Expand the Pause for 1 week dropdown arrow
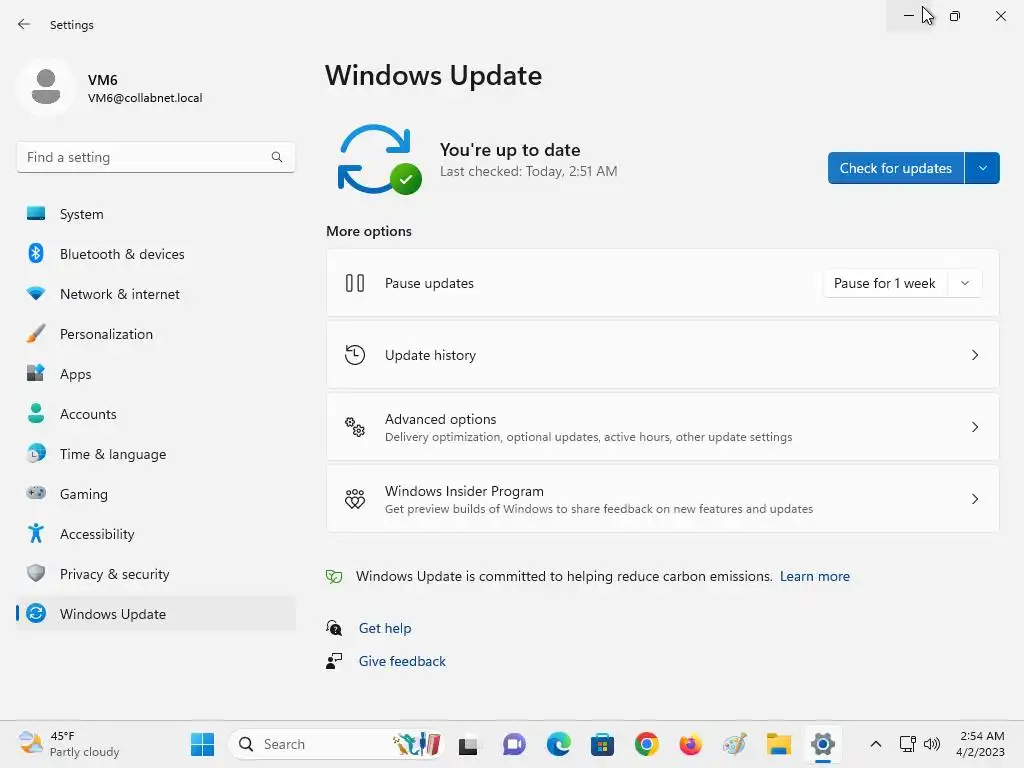1024x768 pixels. click(x=965, y=283)
